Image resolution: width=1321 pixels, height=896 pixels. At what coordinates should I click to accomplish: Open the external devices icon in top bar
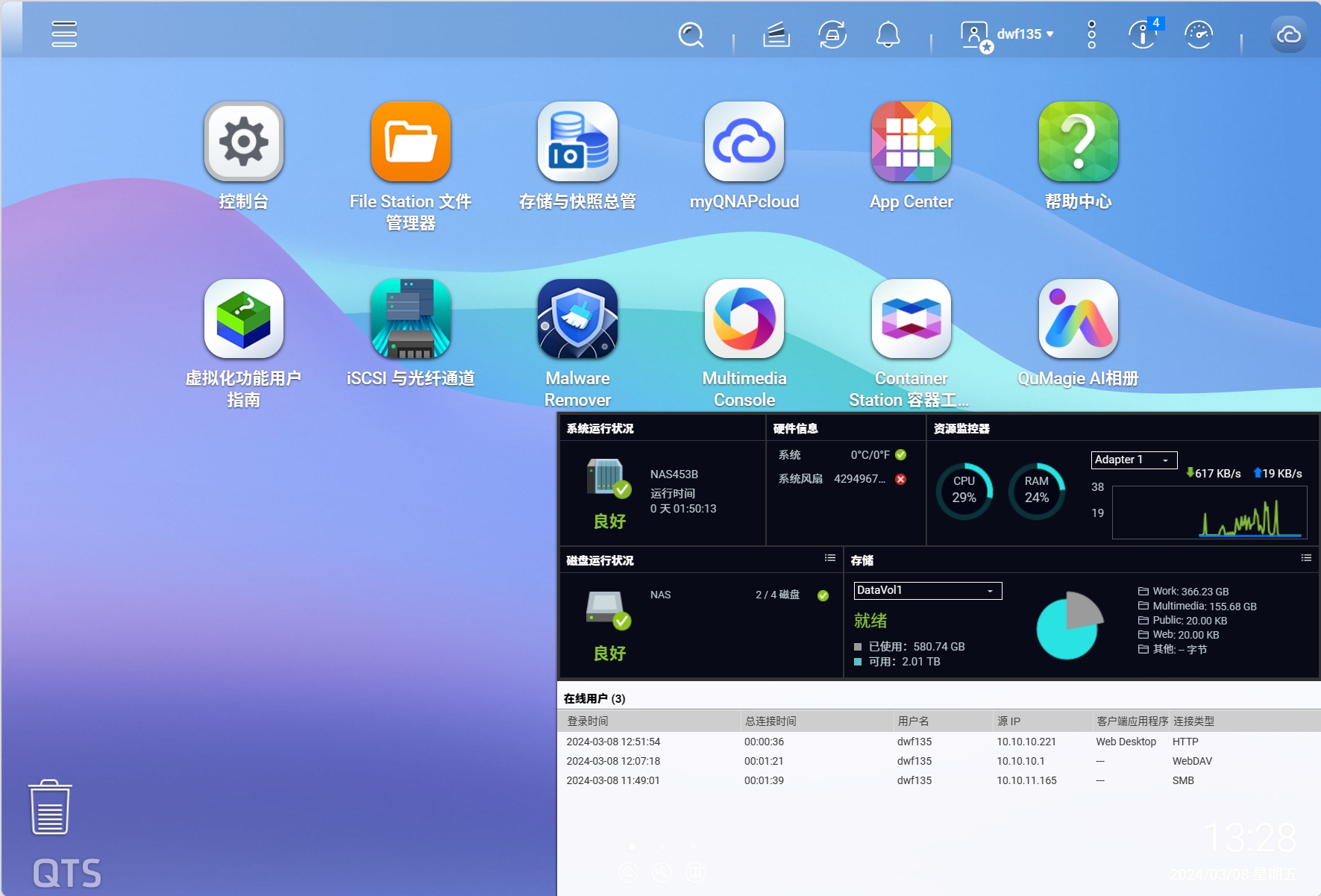(x=832, y=34)
